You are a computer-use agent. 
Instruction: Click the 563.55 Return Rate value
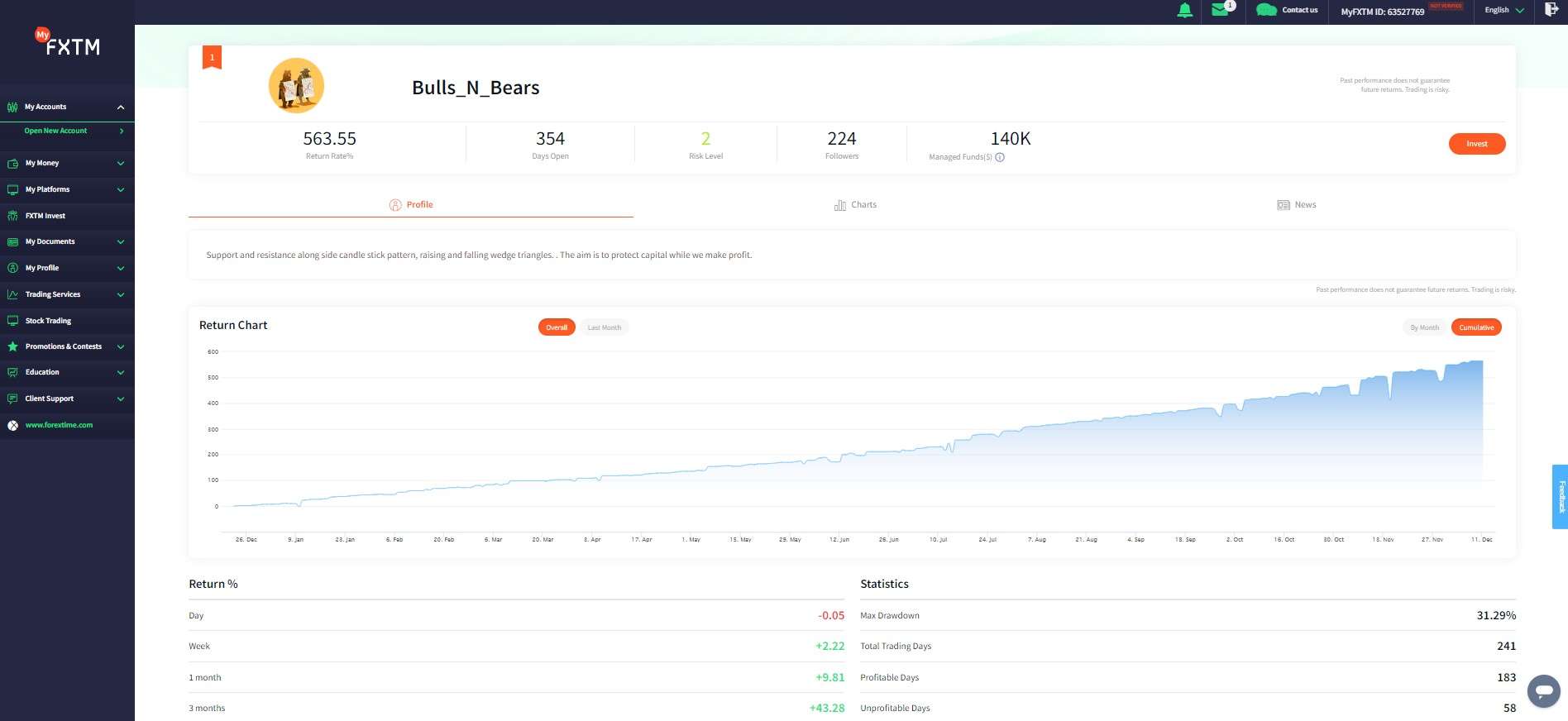click(x=329, y=139)
